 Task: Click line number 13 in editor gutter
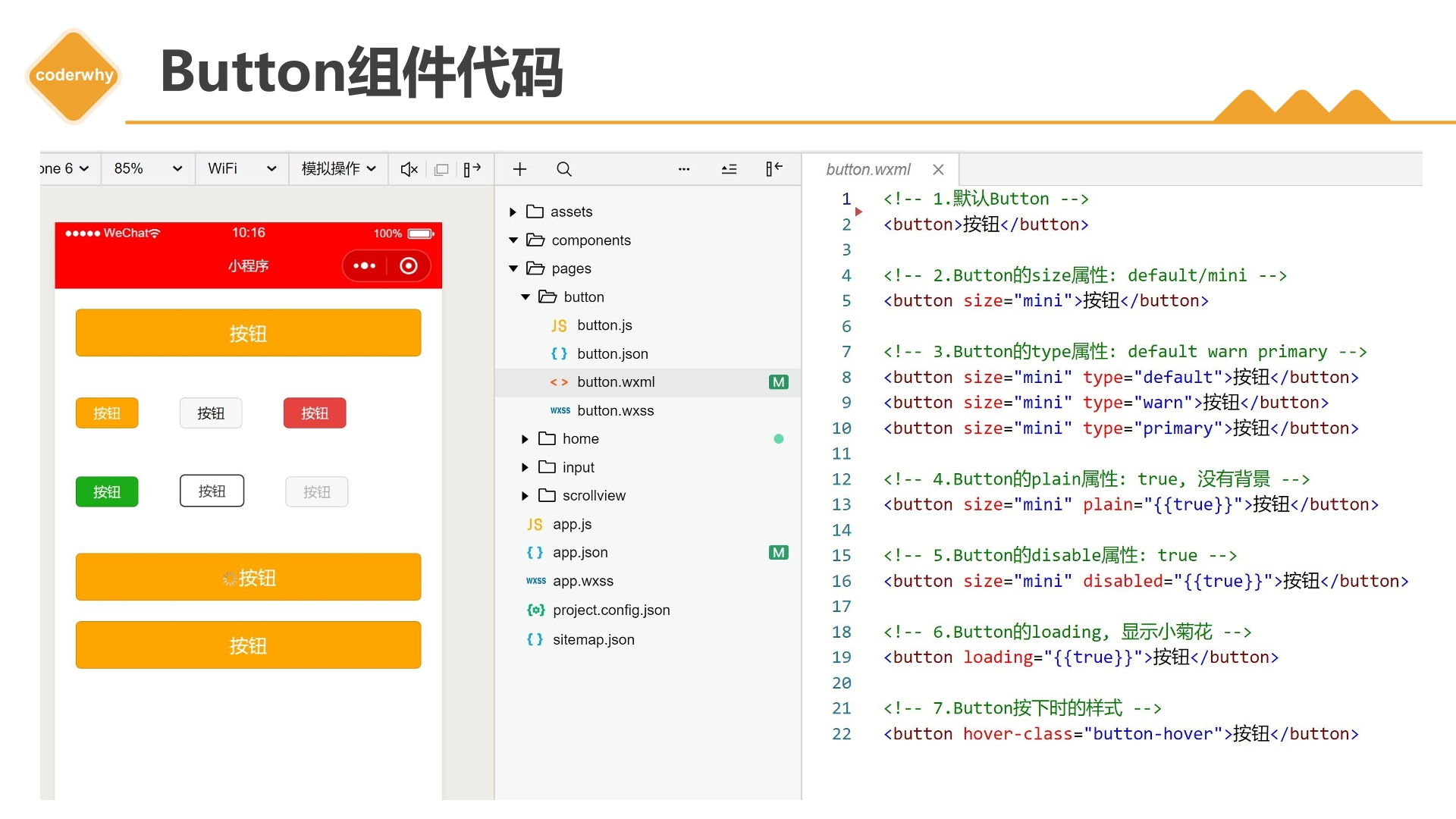click(x=842, y=505)
